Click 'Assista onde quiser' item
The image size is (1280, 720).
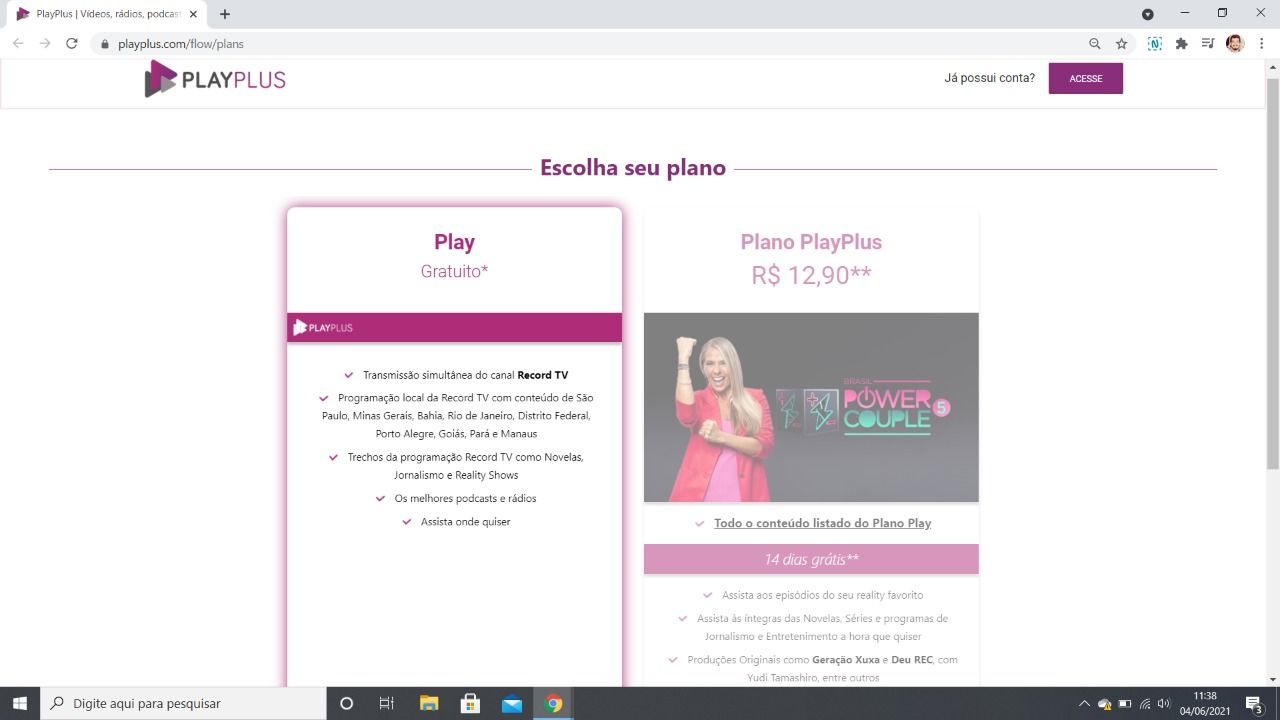[x=465, y=522]
